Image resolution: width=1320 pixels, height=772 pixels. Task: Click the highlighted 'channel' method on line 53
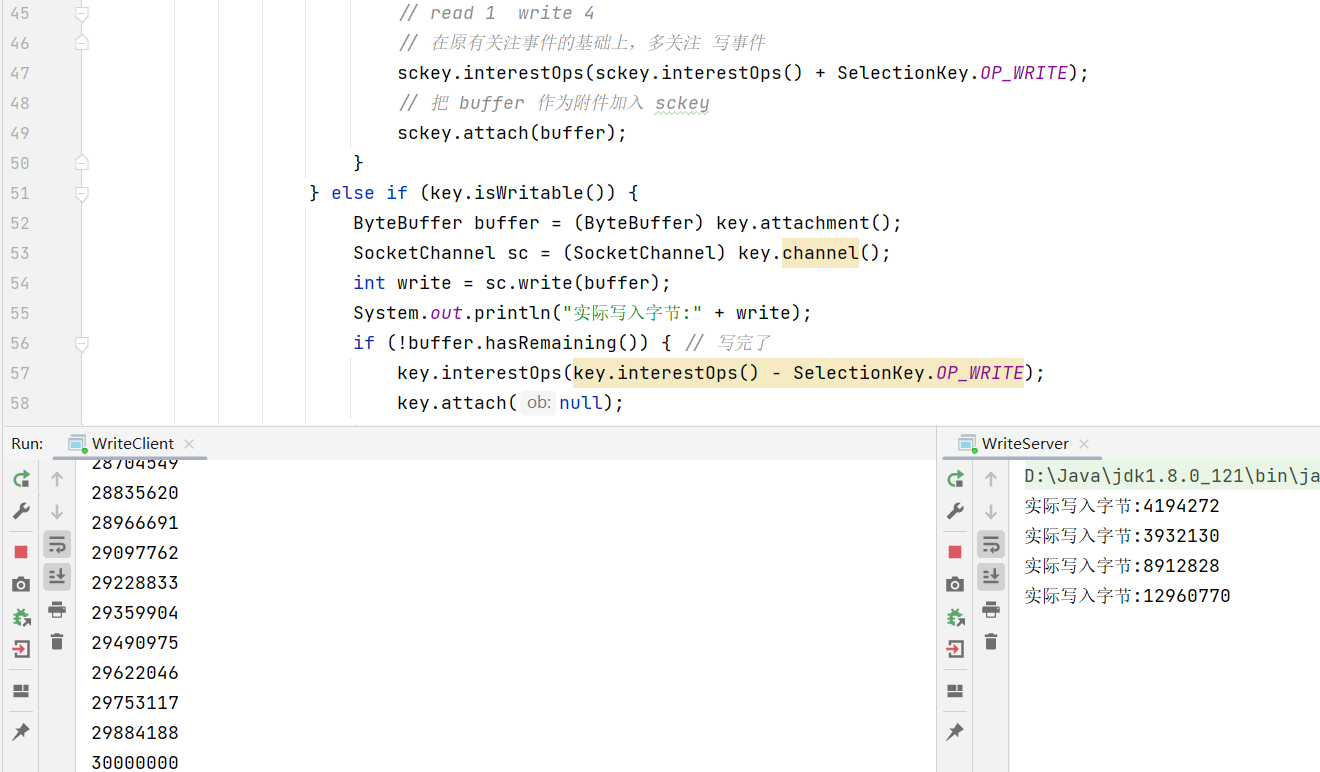820,253
